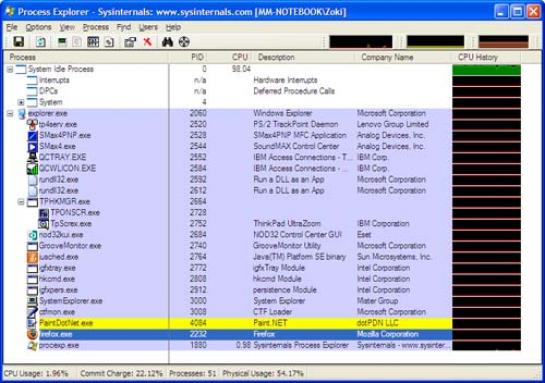545x383 pixels.
Task: Sort by the CPU column header
Action: pos(230,57)
